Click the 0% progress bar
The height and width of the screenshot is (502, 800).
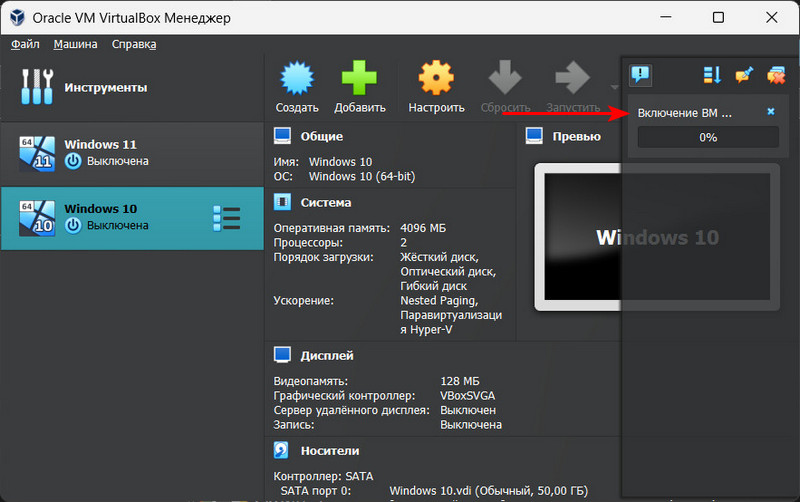pyautogui.click(x=708, y=137)
